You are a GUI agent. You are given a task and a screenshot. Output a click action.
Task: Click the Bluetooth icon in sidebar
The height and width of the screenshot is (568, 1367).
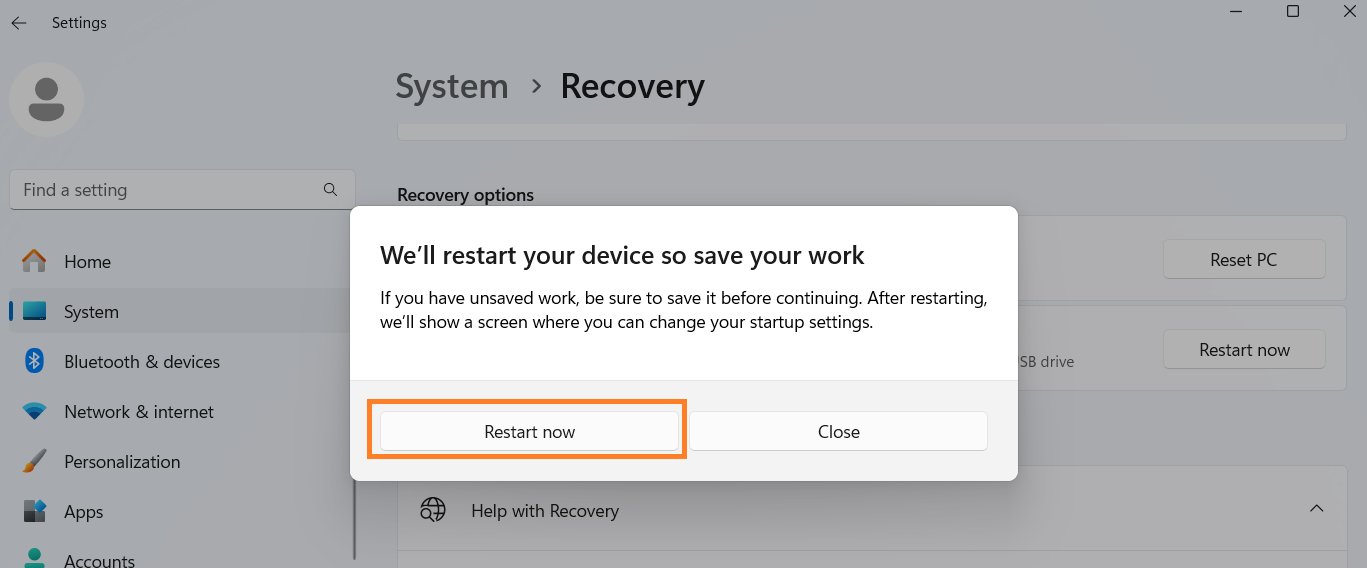[x=34, y=361]
